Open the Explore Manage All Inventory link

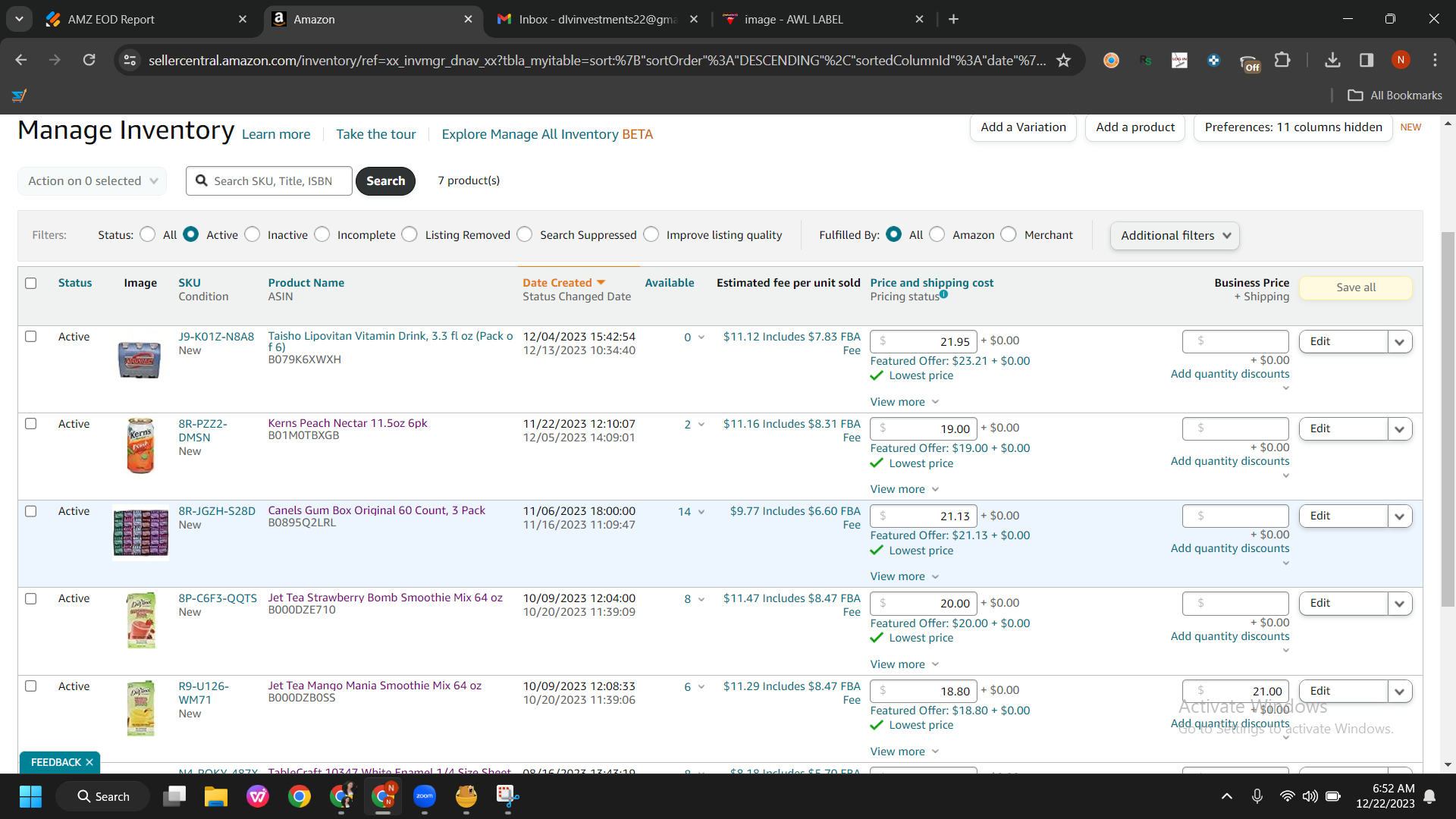click(547, 134)
